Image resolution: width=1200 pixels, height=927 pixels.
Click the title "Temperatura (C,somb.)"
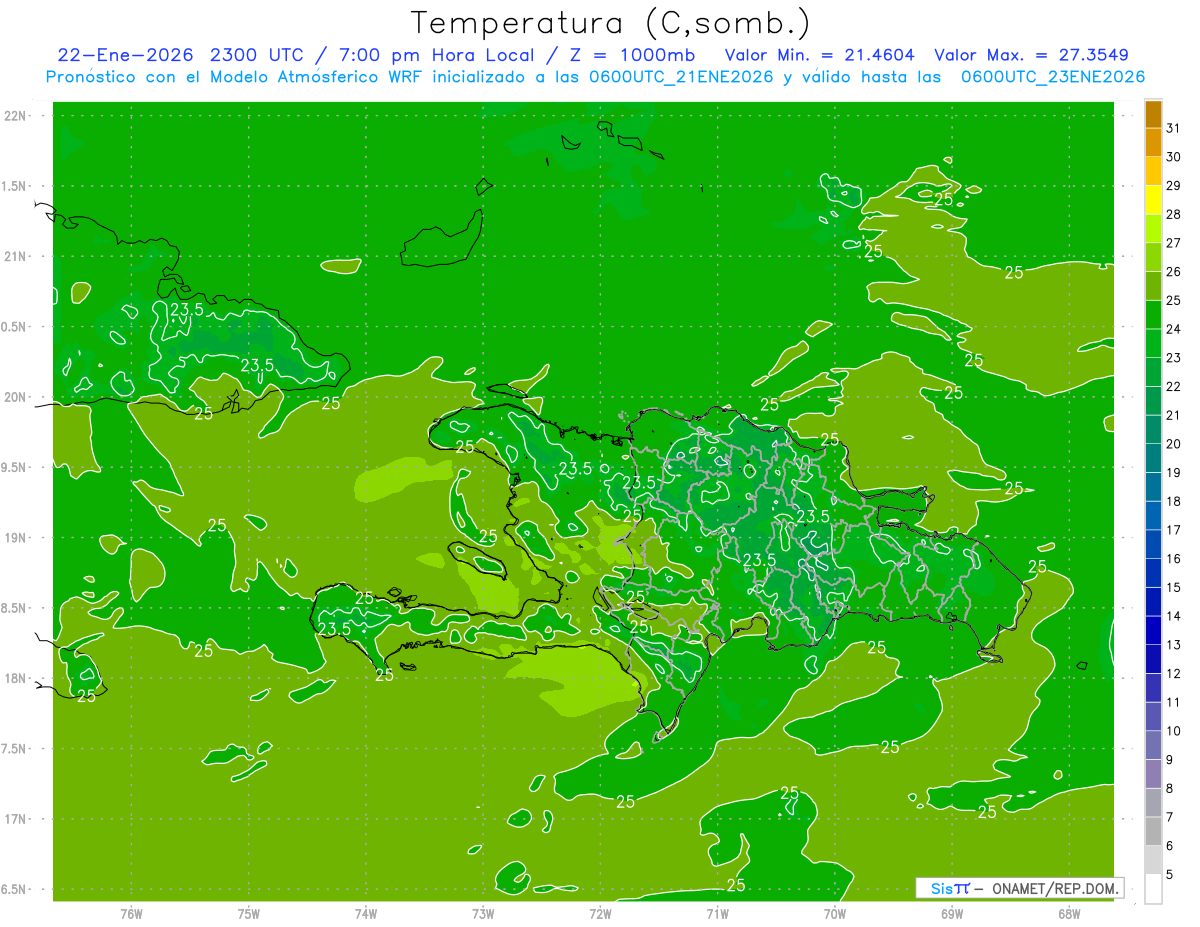(611, 24)
